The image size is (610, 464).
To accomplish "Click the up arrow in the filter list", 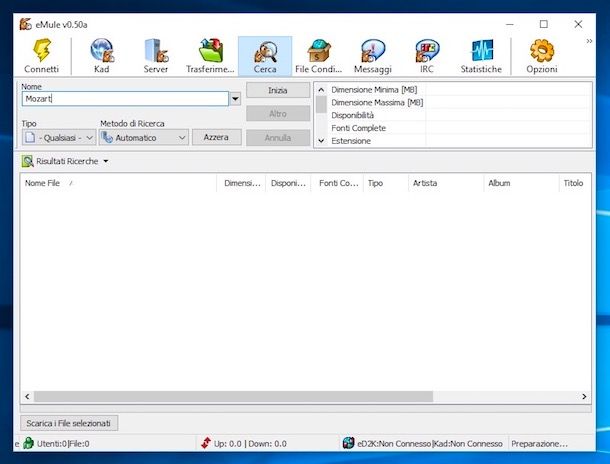I will [321, 90].
